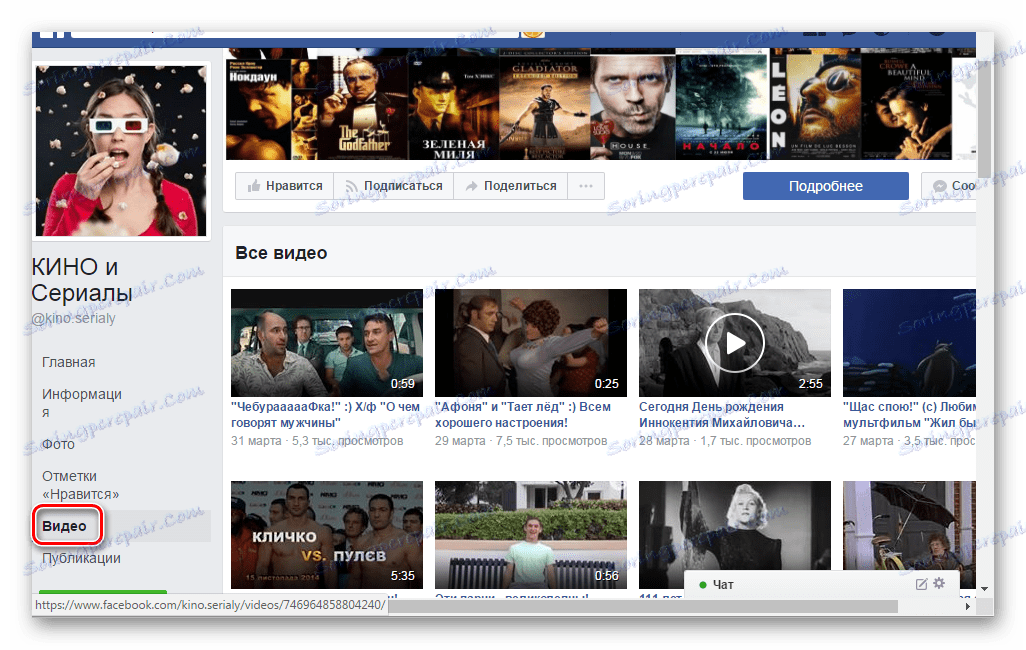Click 31 марта · 5,3 тыс. просмотров text
Screen dimensions: 1026x650
(317, 441)
